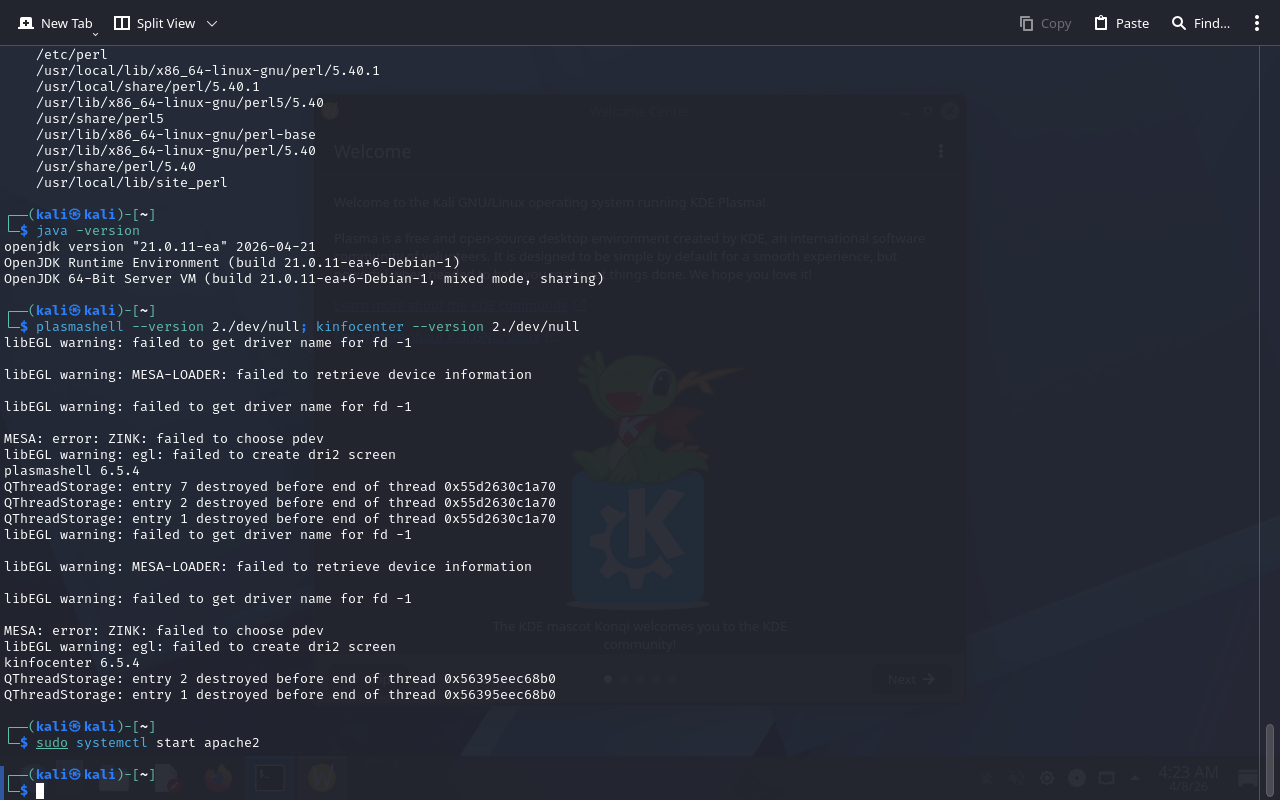Paste clipboard using the Paste button
The image size is (1280, 800).
(1121, 23)
